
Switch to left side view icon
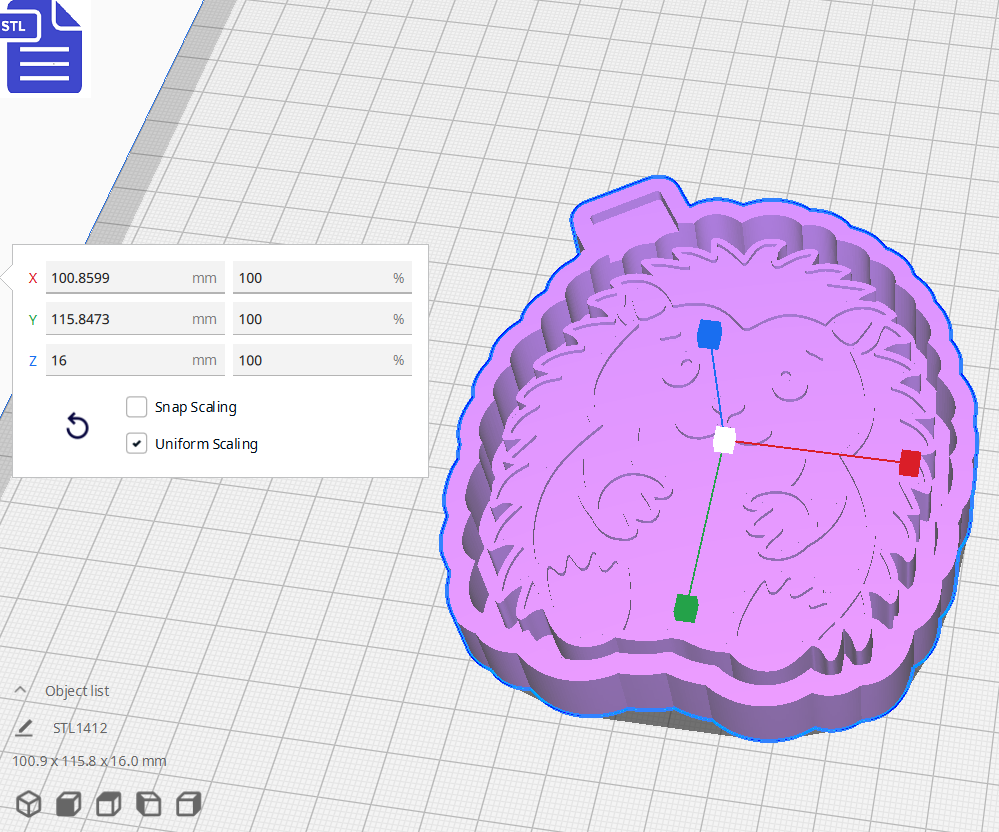(x=148, y=803)
